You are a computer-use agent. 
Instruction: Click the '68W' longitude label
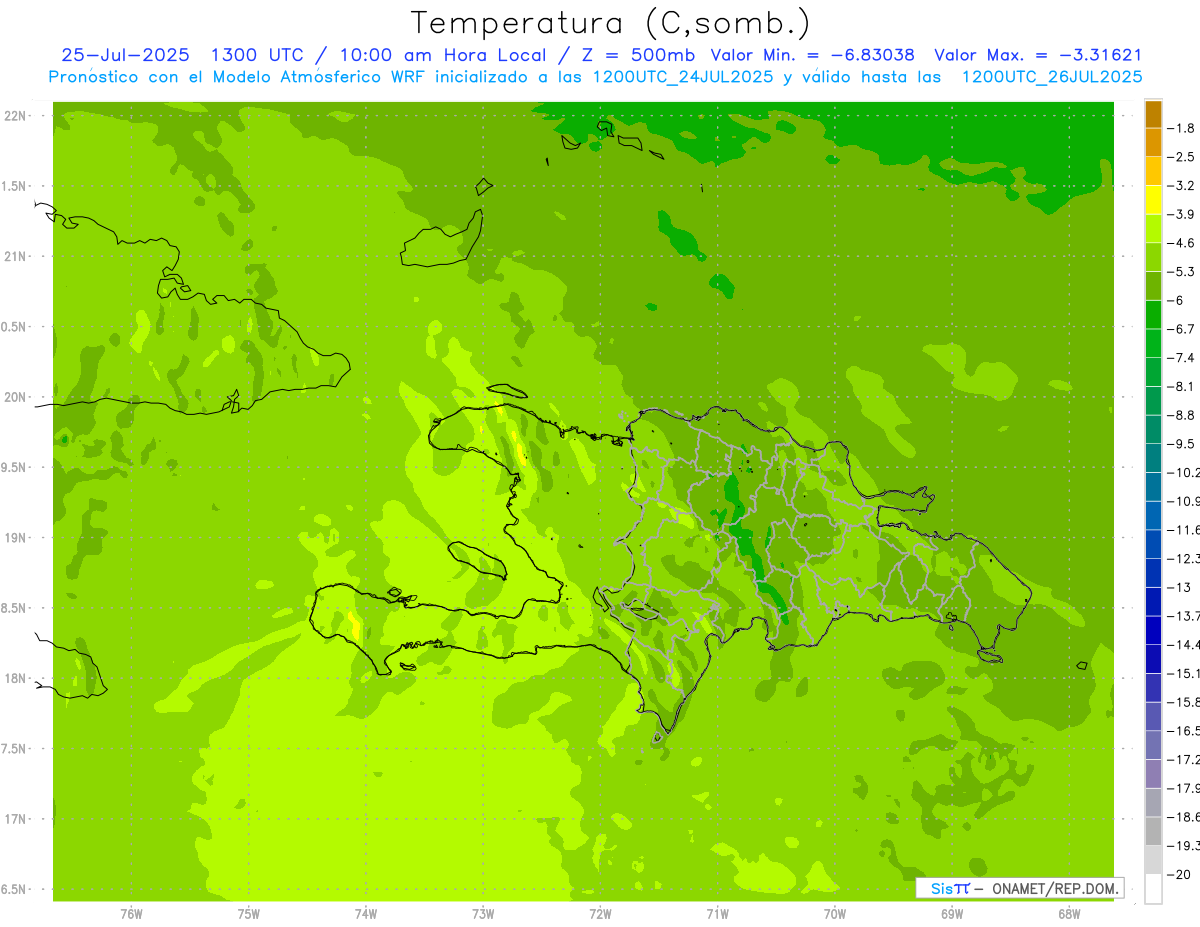(x=1068, y=913)
